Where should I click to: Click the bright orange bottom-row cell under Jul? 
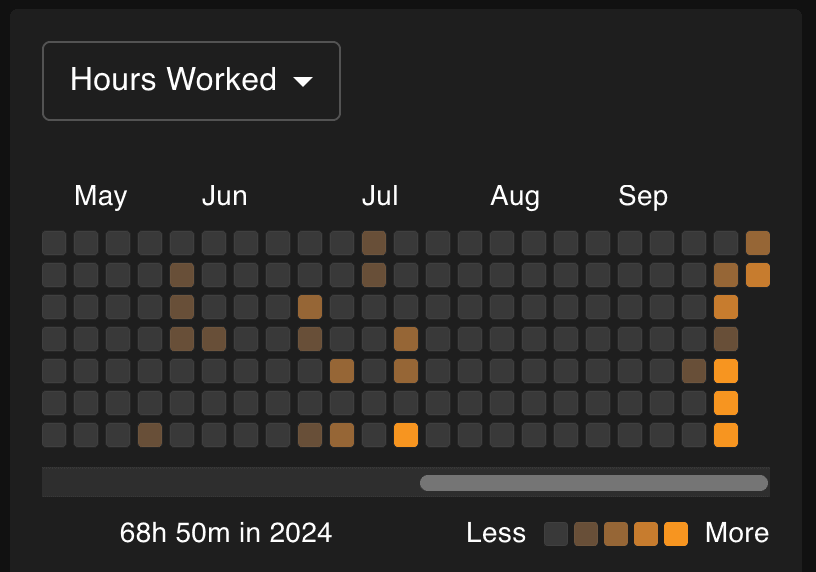(x=406, y=435)
